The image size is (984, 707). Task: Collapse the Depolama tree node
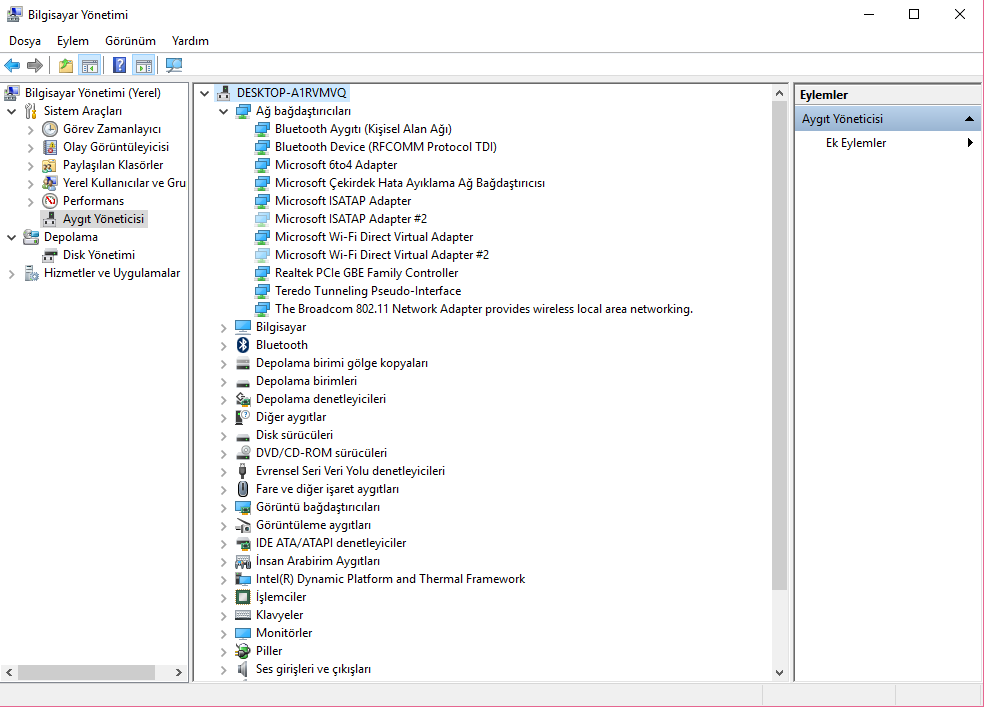point(11,238)
